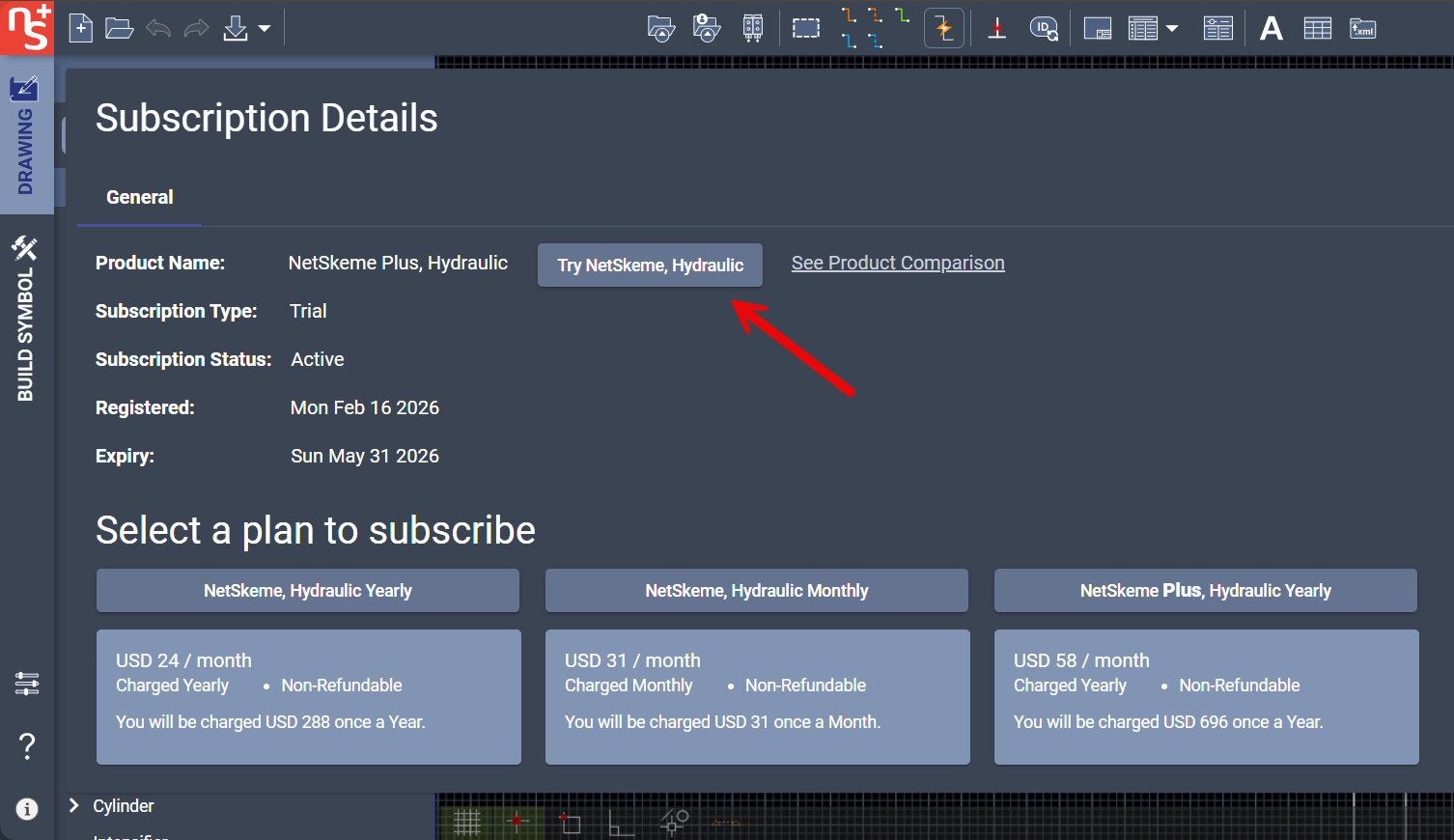Select the blue solid connector line tool
This screenshot has width=1454, height=840.
coord(849,41)
